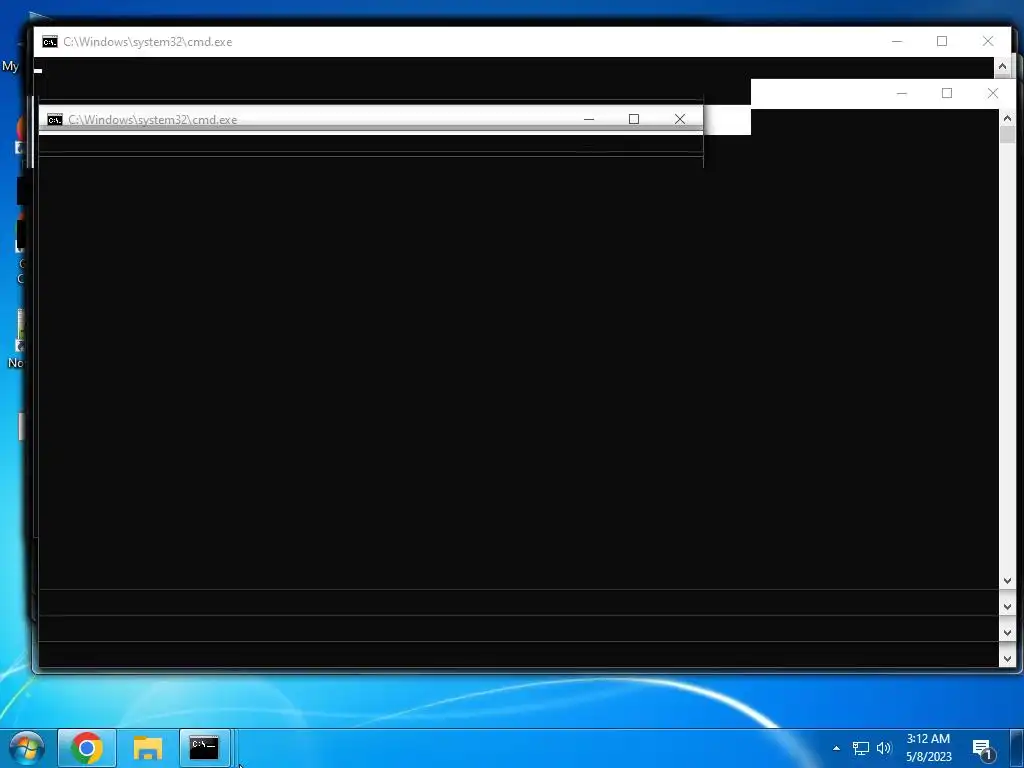Screen dimensions: 1024x768
Task: Open the volume control tray icon
Action: tap(884, 748)
